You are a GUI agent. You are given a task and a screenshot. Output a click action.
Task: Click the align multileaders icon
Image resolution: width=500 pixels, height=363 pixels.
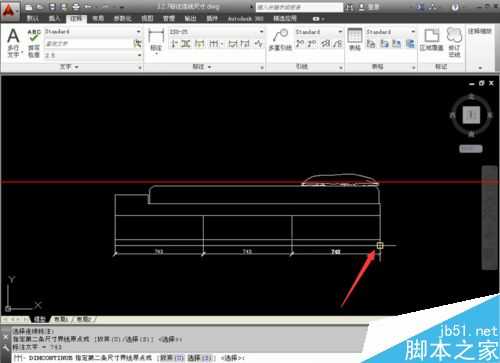pos(326,44)
